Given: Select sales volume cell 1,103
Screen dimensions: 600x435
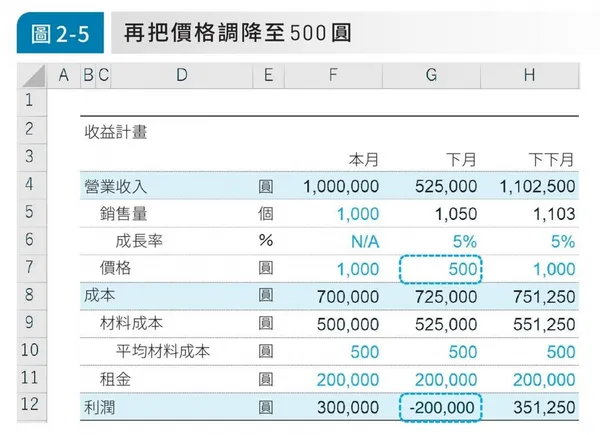Looking at the screenshot, I should point(554,214).
